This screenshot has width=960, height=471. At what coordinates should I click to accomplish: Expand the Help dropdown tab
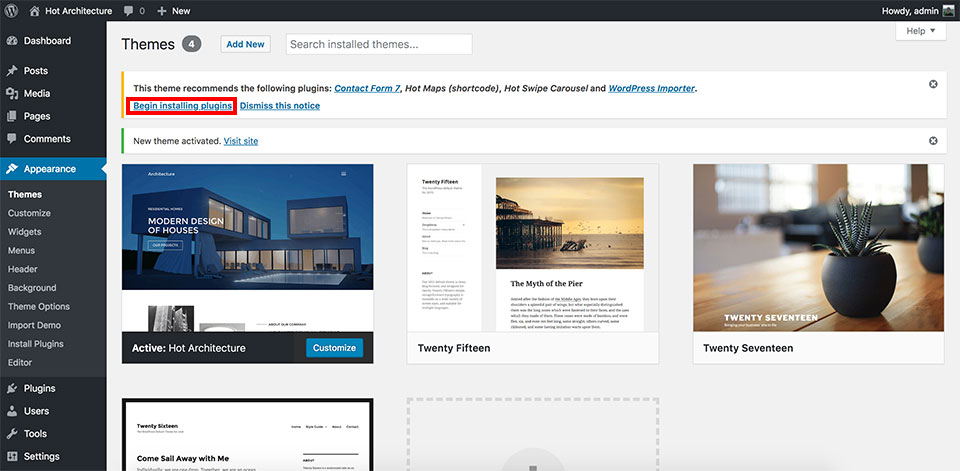point(921,31)
